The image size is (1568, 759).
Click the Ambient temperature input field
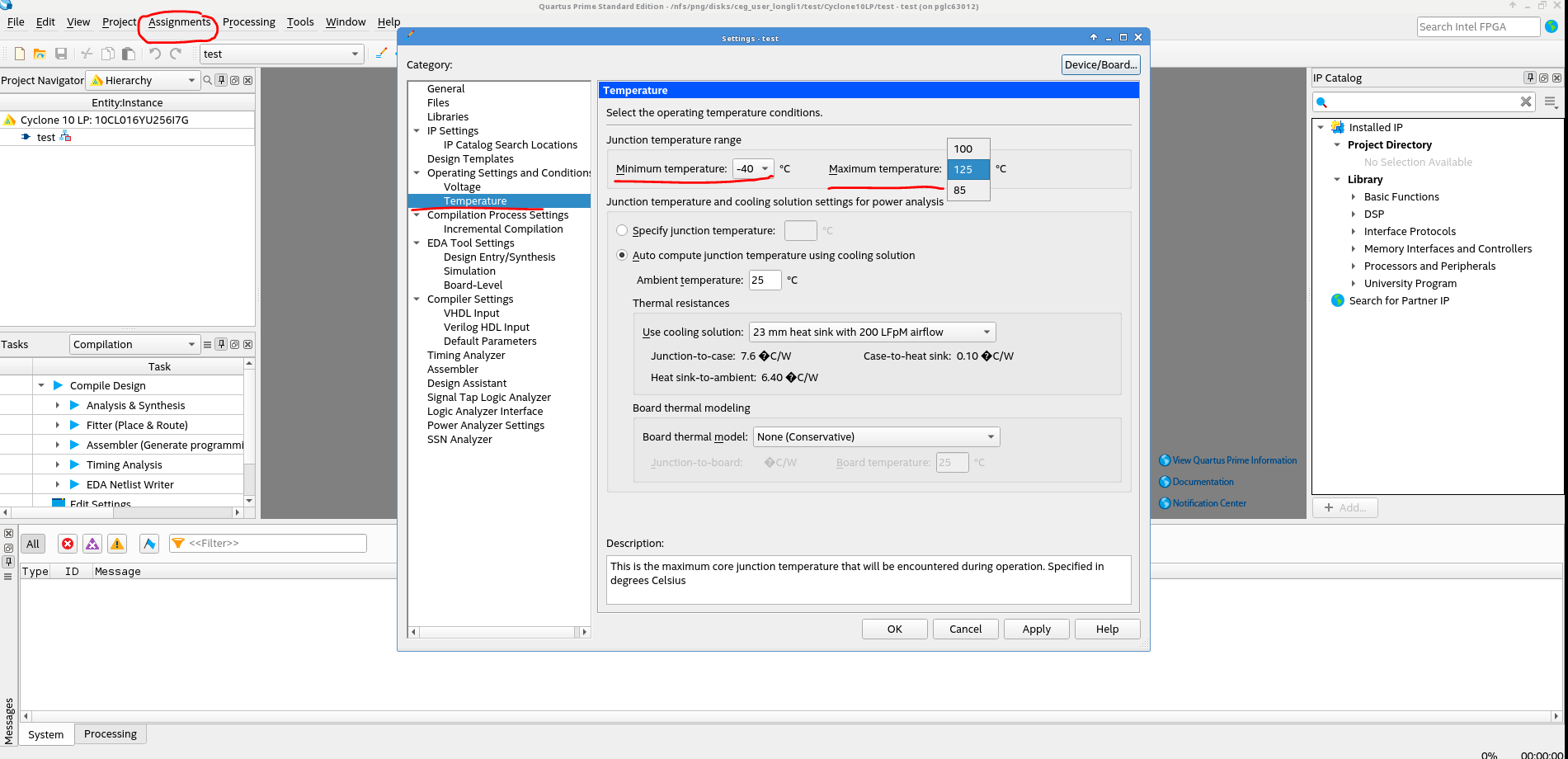(x=765, y=280)
